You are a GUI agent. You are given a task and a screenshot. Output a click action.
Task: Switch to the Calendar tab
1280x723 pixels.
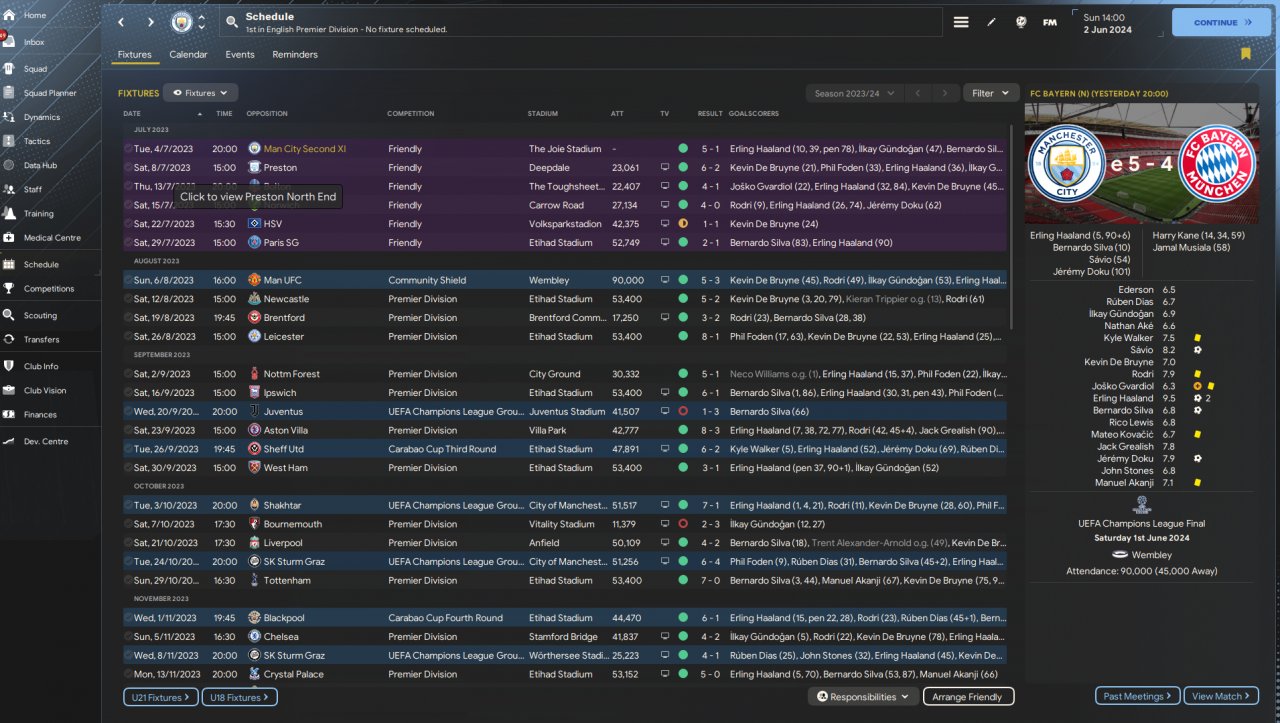point(188,55)
